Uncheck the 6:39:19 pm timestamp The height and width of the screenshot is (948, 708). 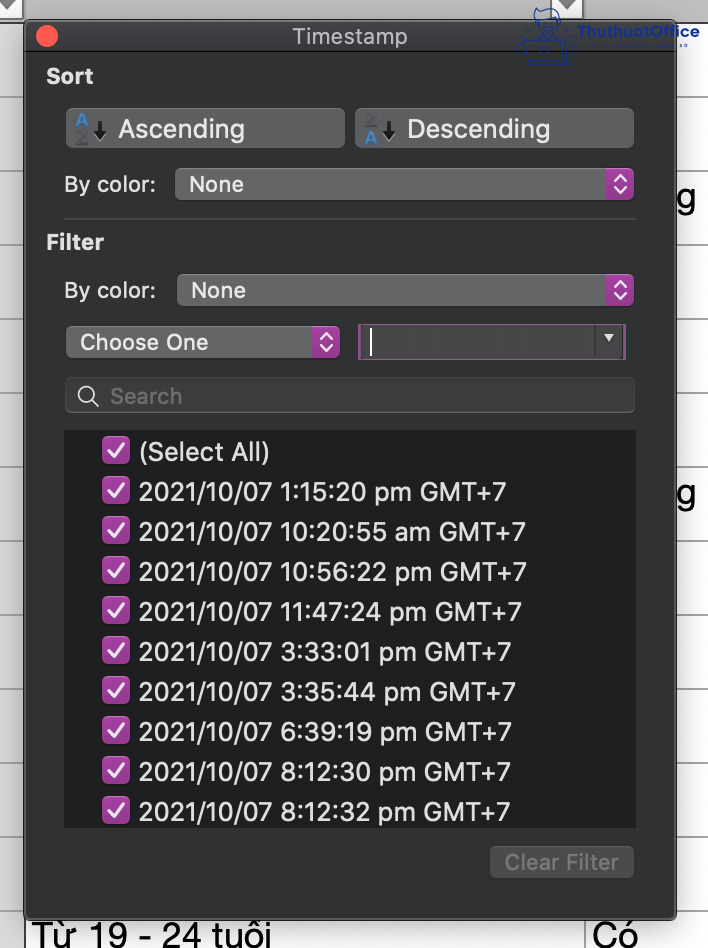[x=116, y=731]
